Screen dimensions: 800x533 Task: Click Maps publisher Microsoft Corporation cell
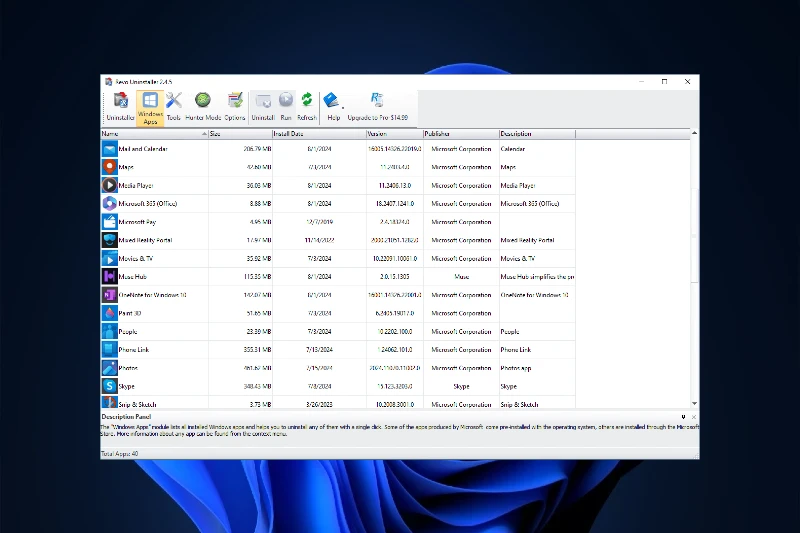click(461, 167)
